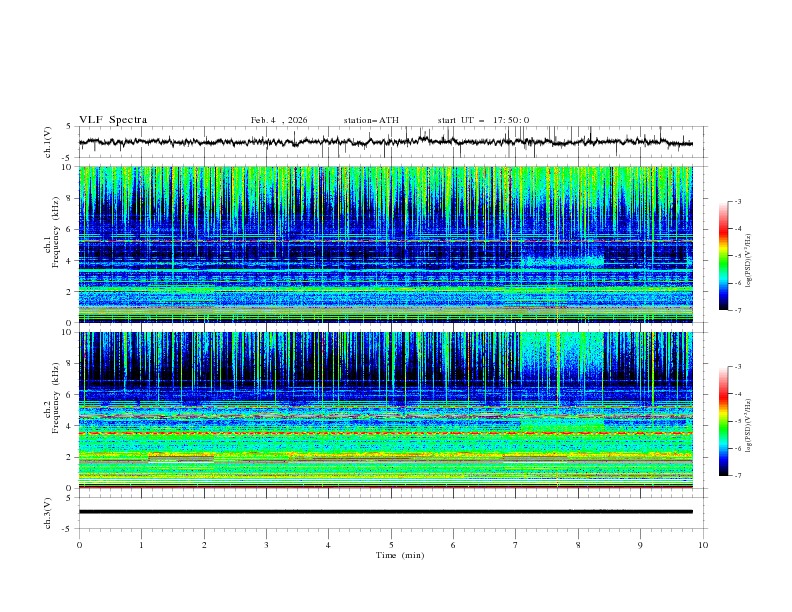
Task: Click time axis tick label "4"
Action: point(328,545)
